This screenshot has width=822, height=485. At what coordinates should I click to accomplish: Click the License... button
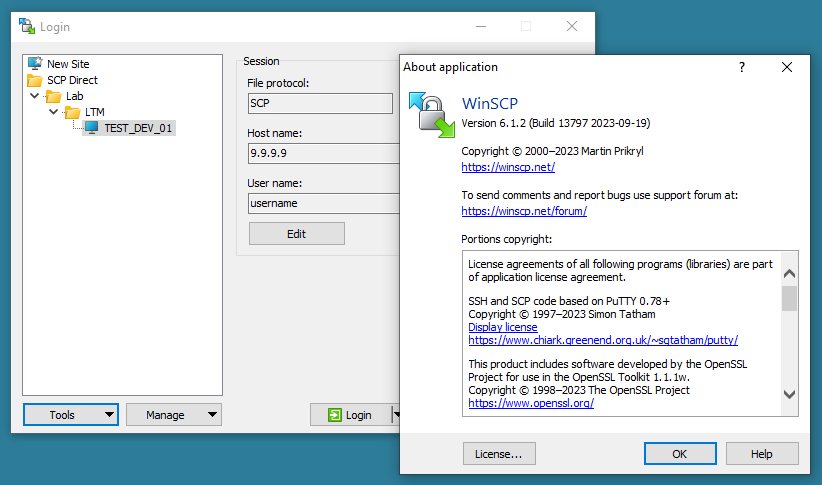[499, 454]
